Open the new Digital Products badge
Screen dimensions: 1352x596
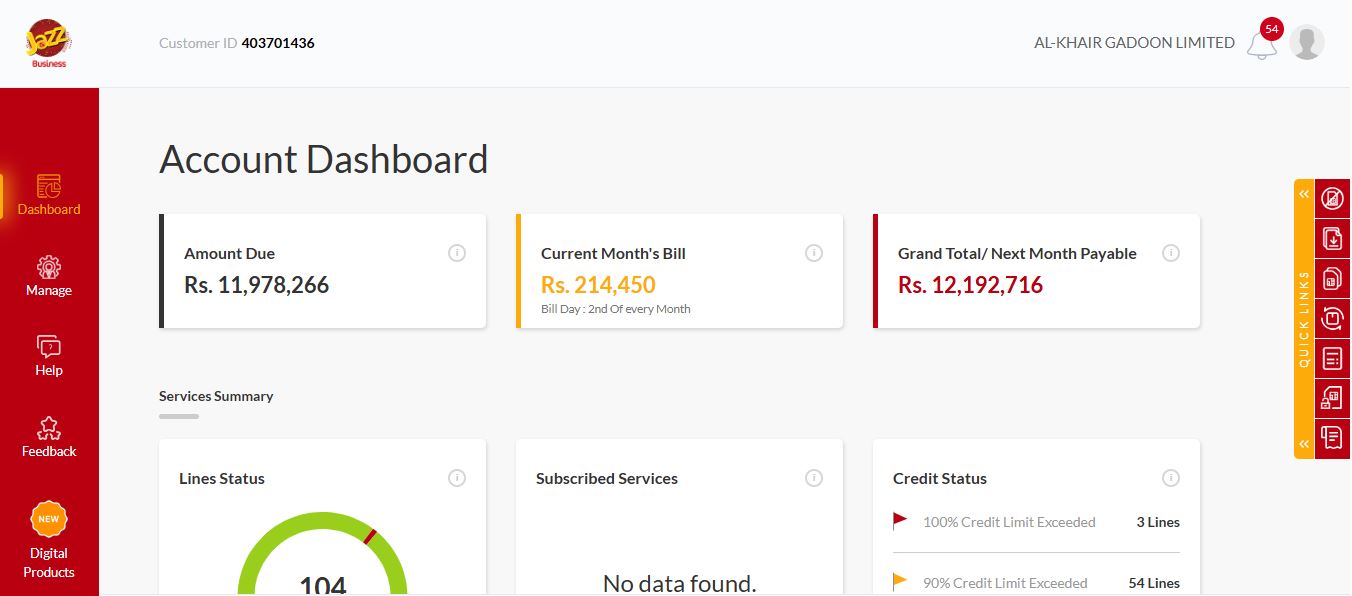coord(49,520)
